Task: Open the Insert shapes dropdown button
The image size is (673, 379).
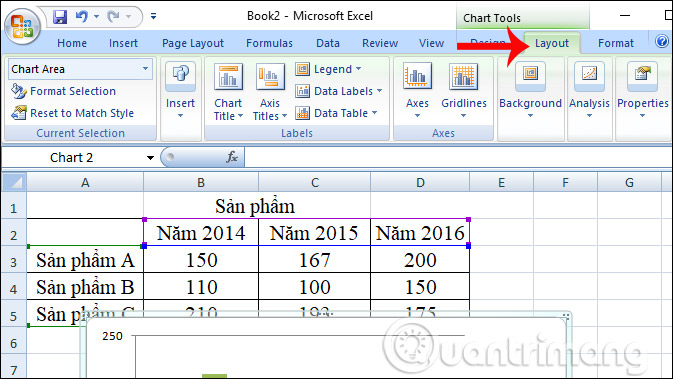Action: tap(180, 91)
